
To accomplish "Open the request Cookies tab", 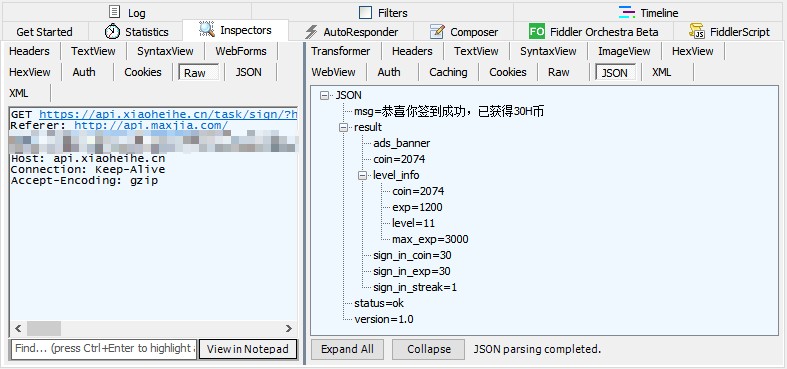I will pyautogui.click(x=143, y=72).
